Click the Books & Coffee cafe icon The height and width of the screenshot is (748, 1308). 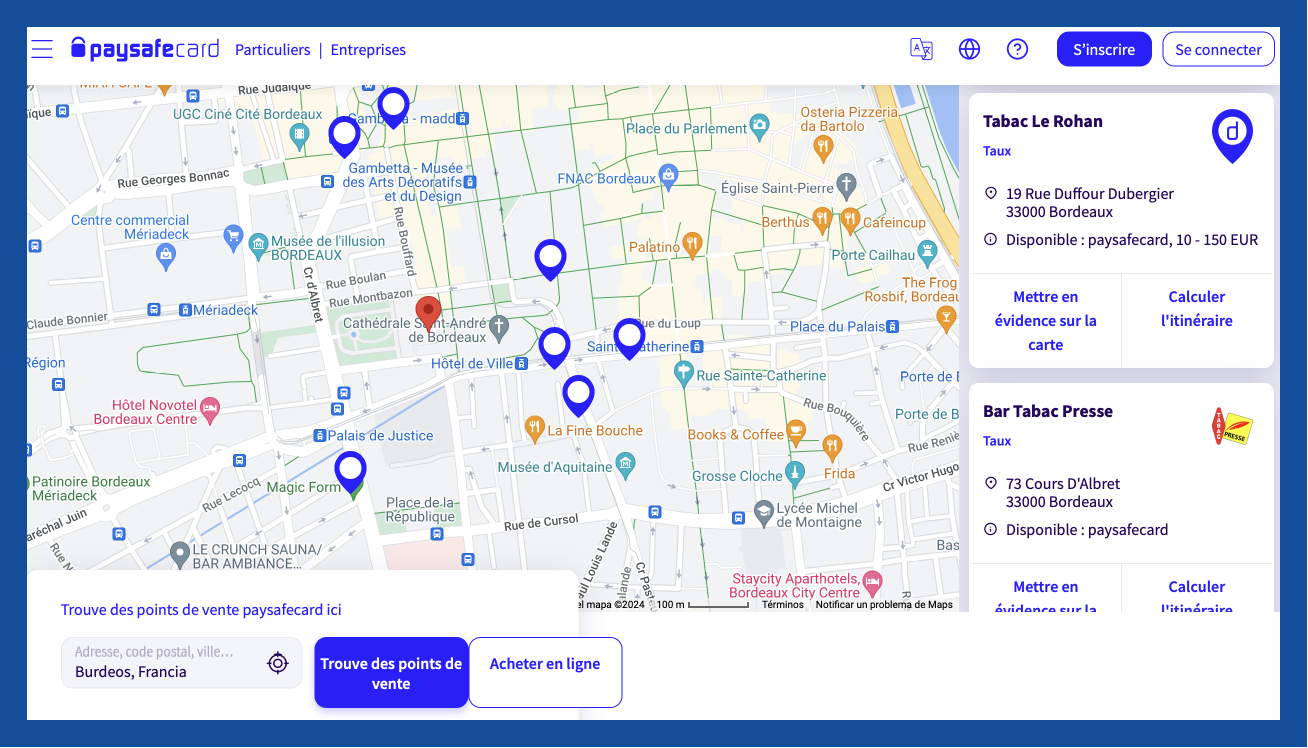[796, 432]
